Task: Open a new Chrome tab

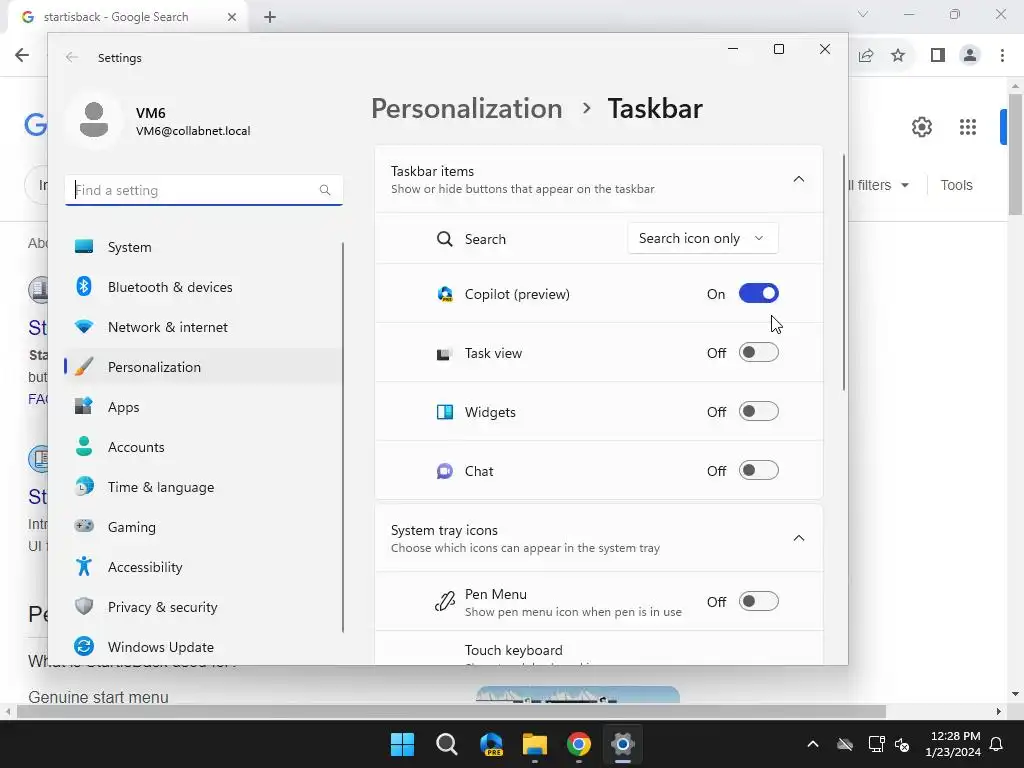Action: [270, 17]
